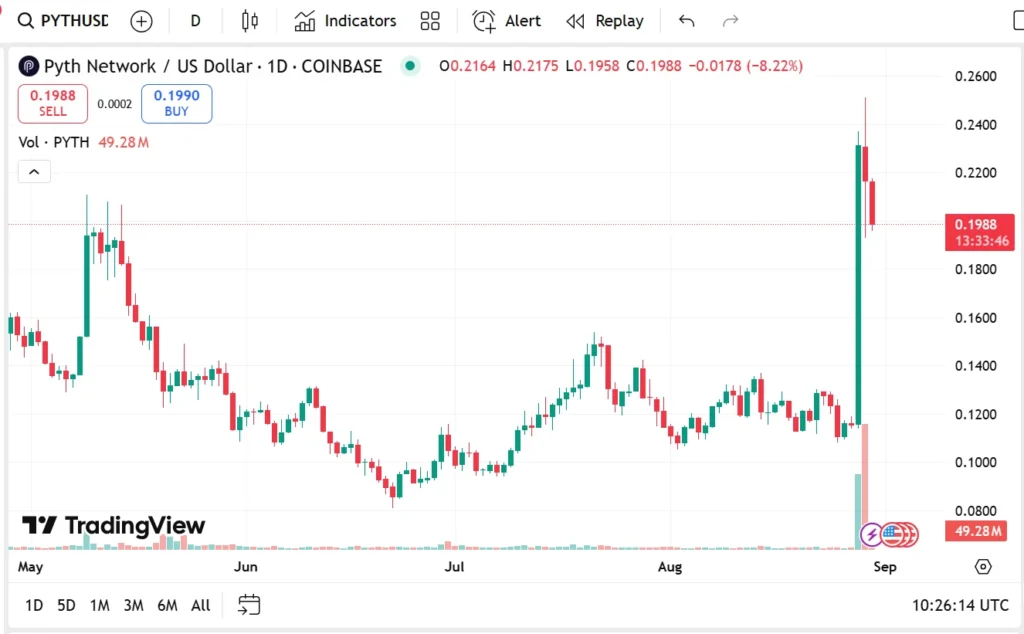
Task: Open the Indicators panel
Action: (345, 21)
